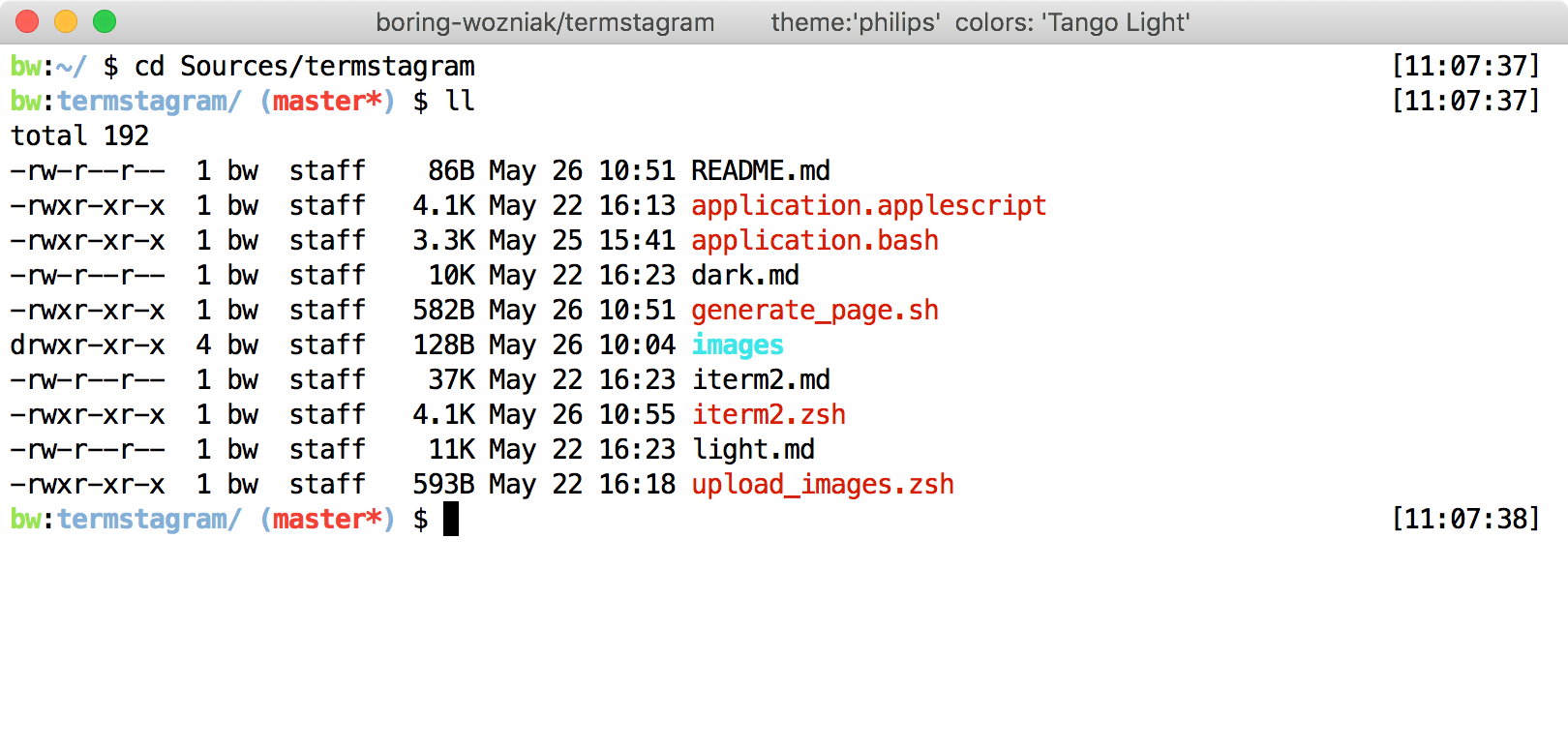Click the 'total 192' output line
The width and height of the screenshot is (1568, 749).
(x=79, y=136)
